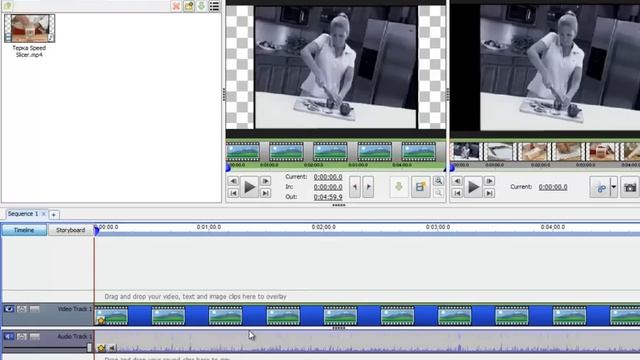
Task: Click the video overlay track drop area text
Action: coord(195,297)
